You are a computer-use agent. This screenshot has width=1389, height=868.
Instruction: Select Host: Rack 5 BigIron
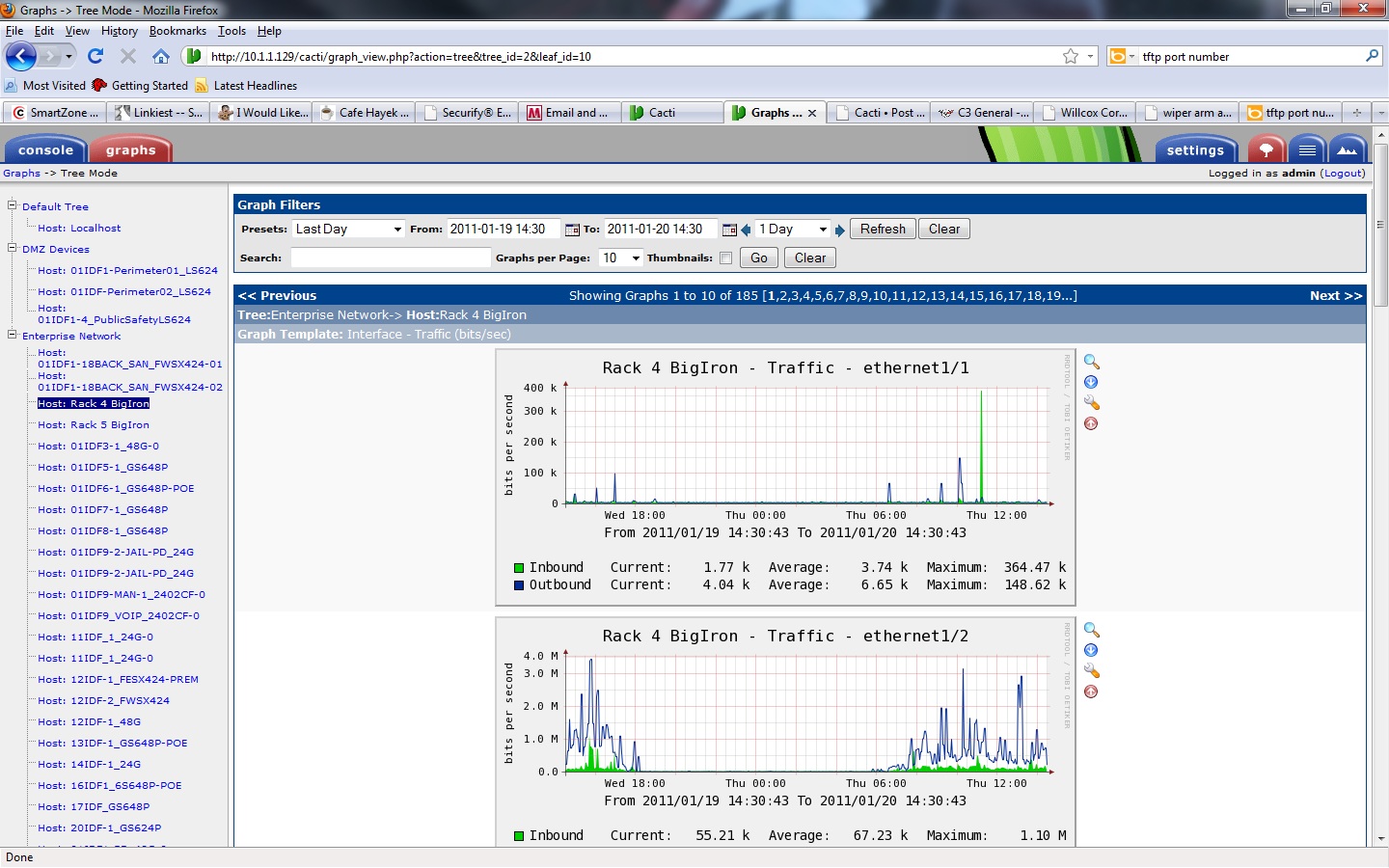94,425
